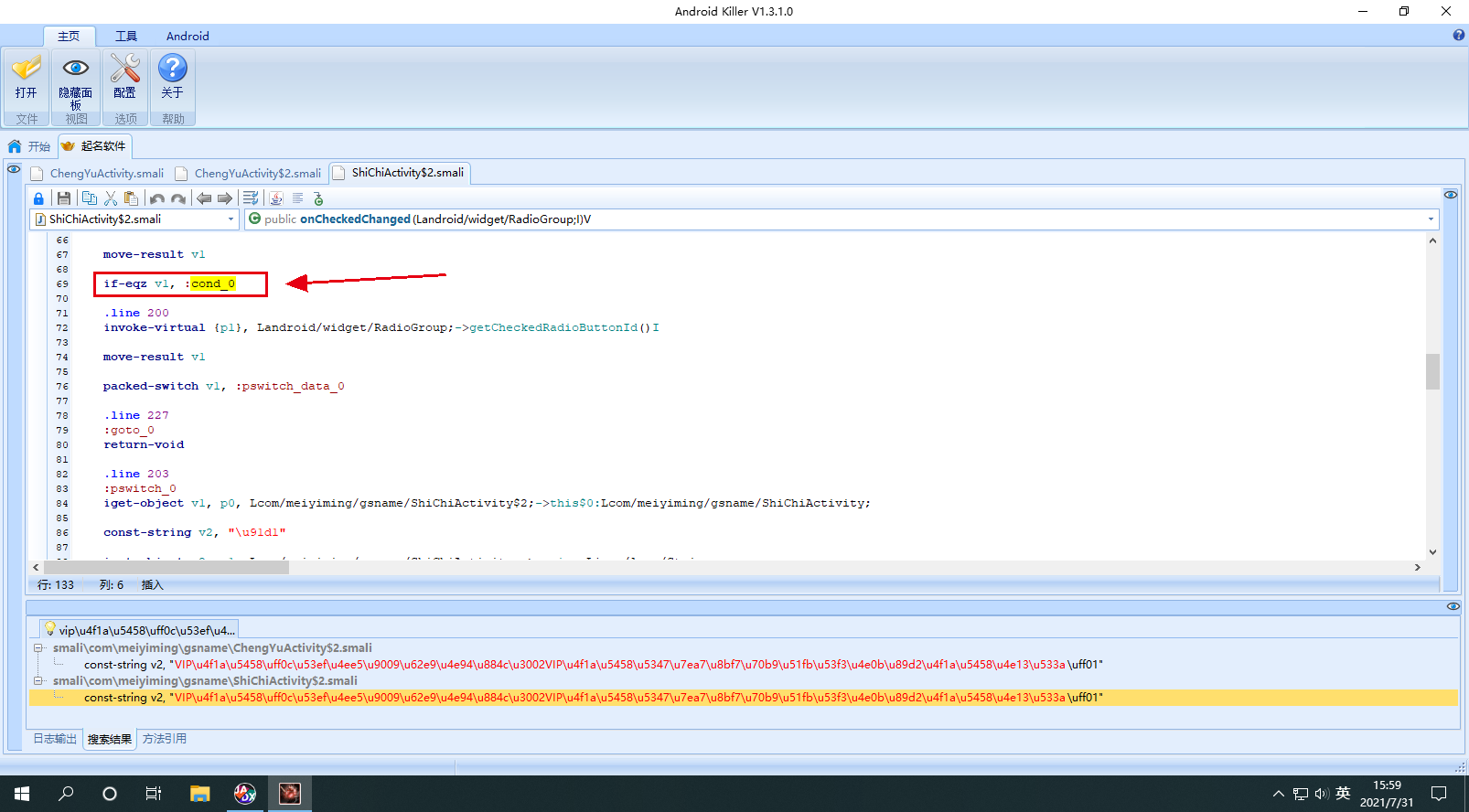Open the 开始 start tab
This screenshot has width=1469, height=812.
point(29,146)
